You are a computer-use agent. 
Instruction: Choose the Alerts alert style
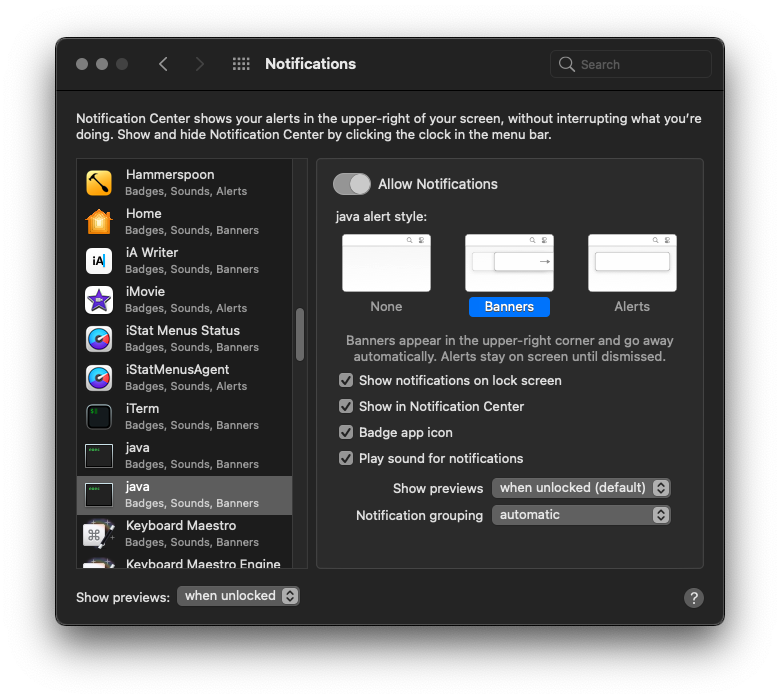632,264
